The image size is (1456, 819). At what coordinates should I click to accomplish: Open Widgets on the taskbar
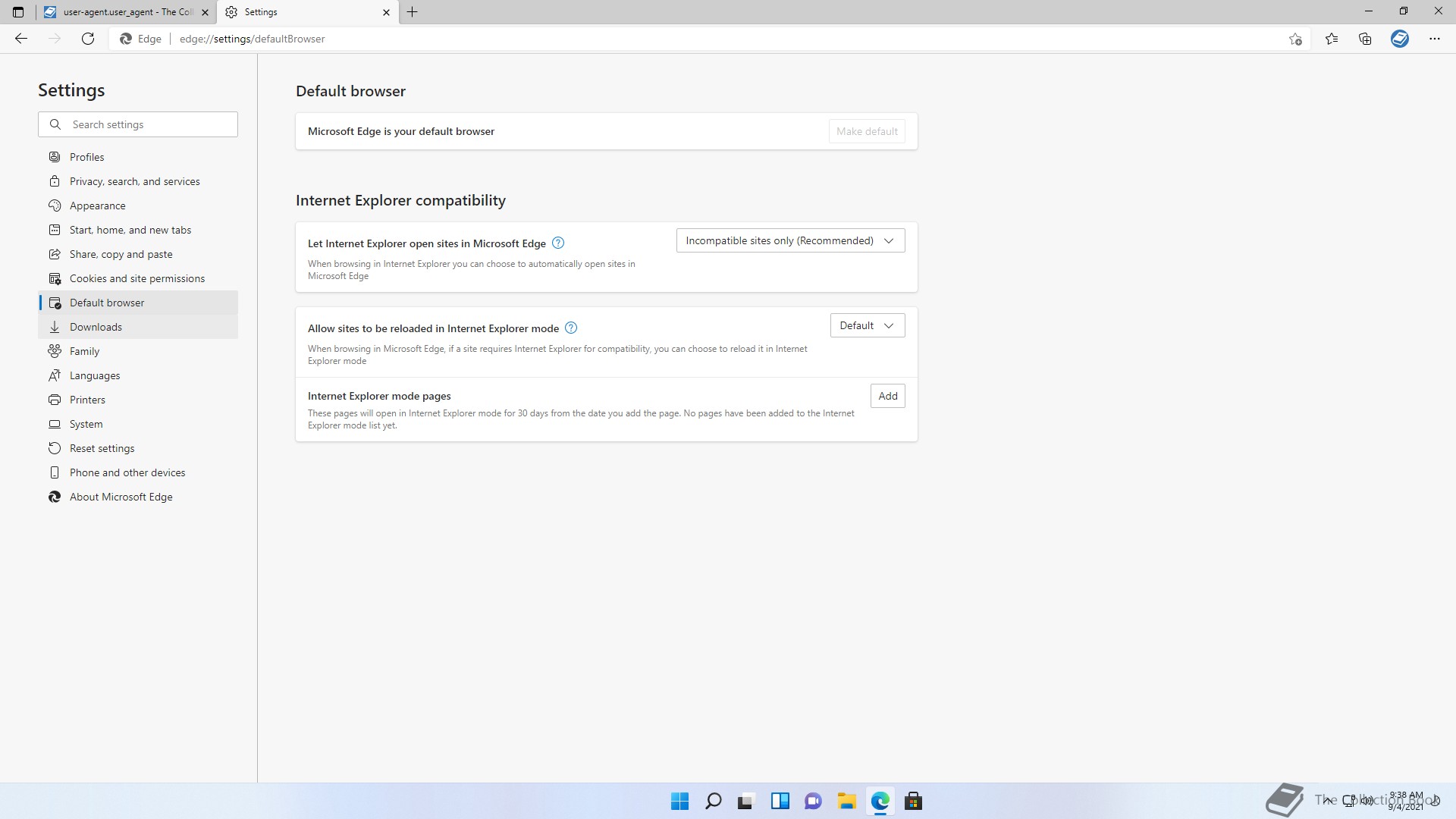(780, 801)
